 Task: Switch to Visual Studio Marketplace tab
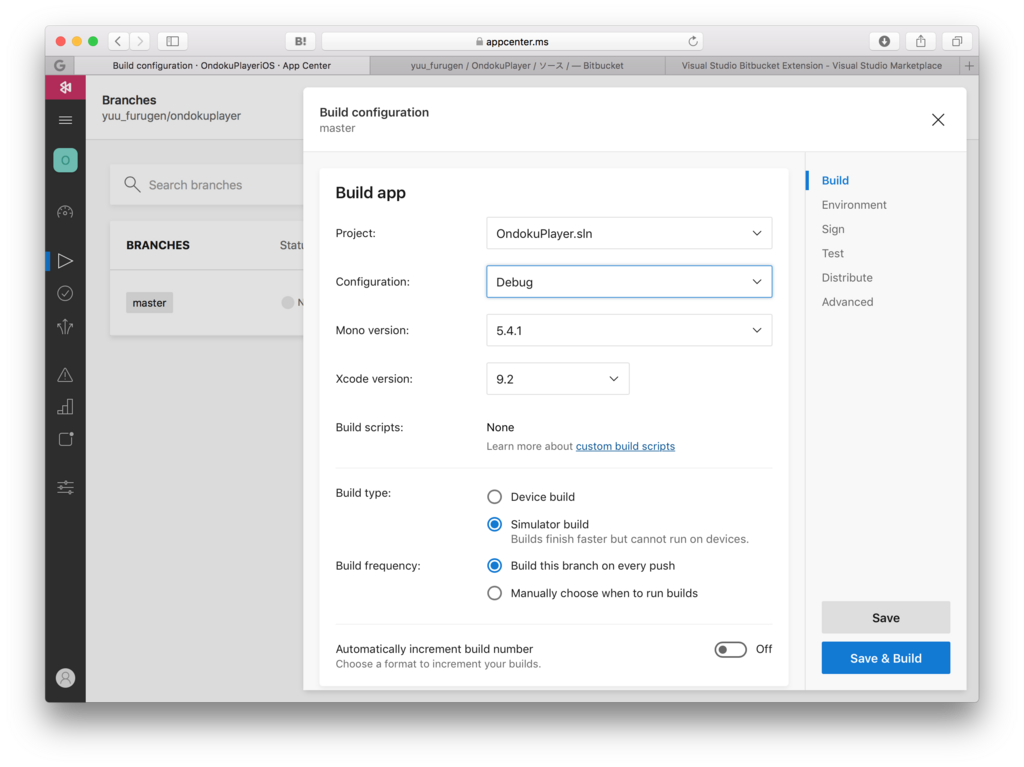(x=812, y=65)
